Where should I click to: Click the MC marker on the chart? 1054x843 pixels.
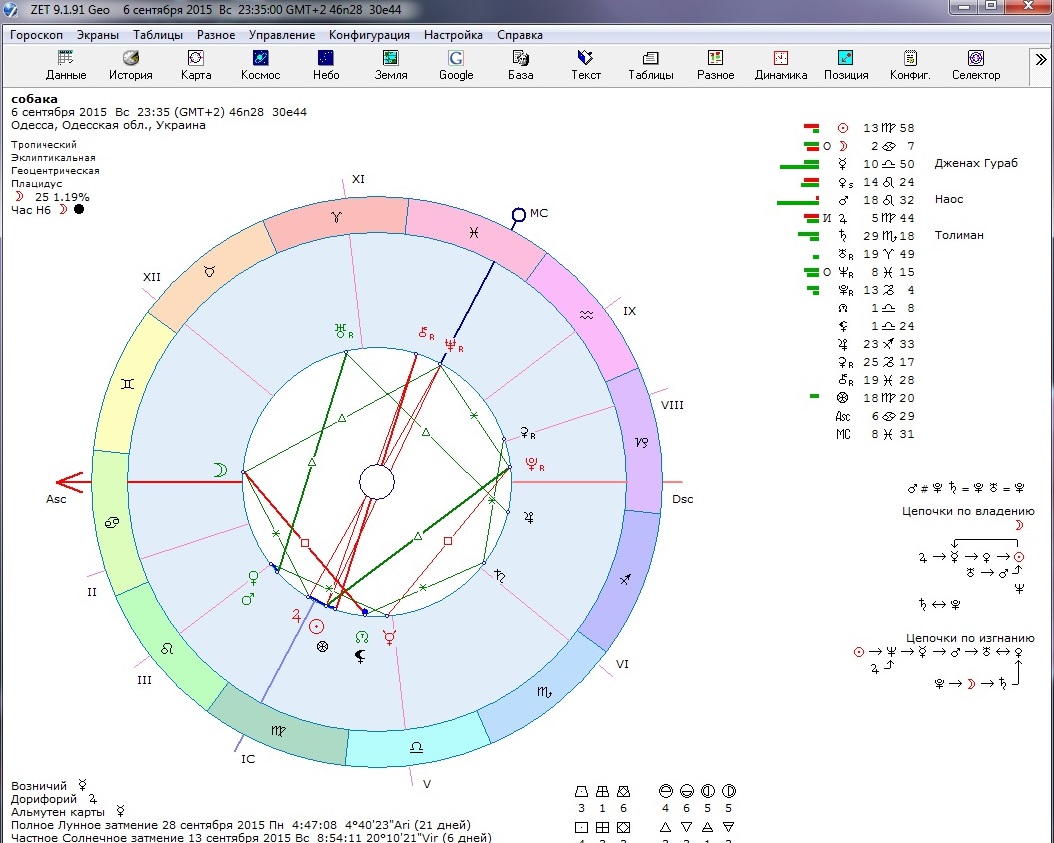(518, 214)
